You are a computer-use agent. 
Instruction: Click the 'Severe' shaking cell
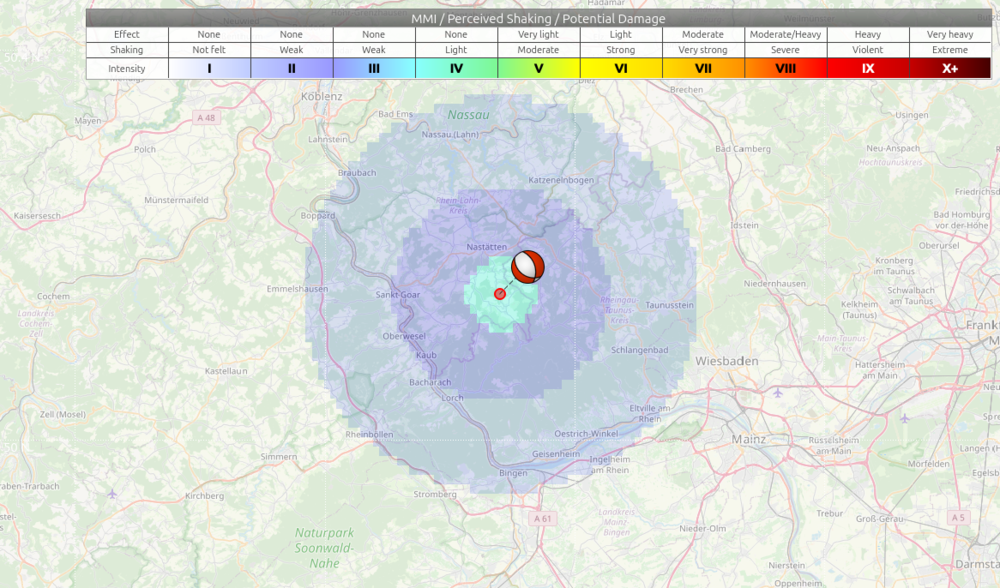[785, 50]
